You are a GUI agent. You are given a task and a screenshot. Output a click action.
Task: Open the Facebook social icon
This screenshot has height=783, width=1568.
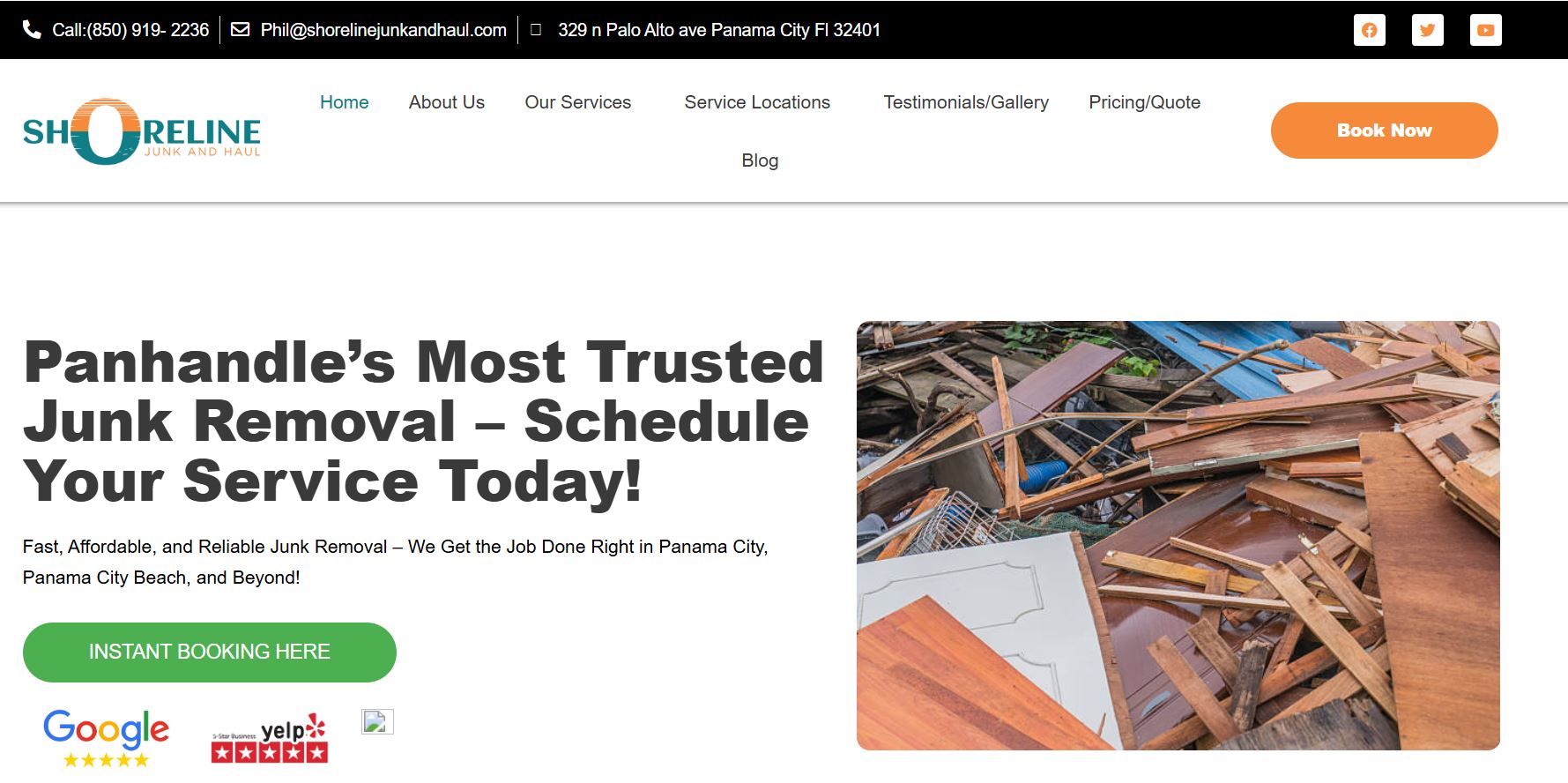1369,30
